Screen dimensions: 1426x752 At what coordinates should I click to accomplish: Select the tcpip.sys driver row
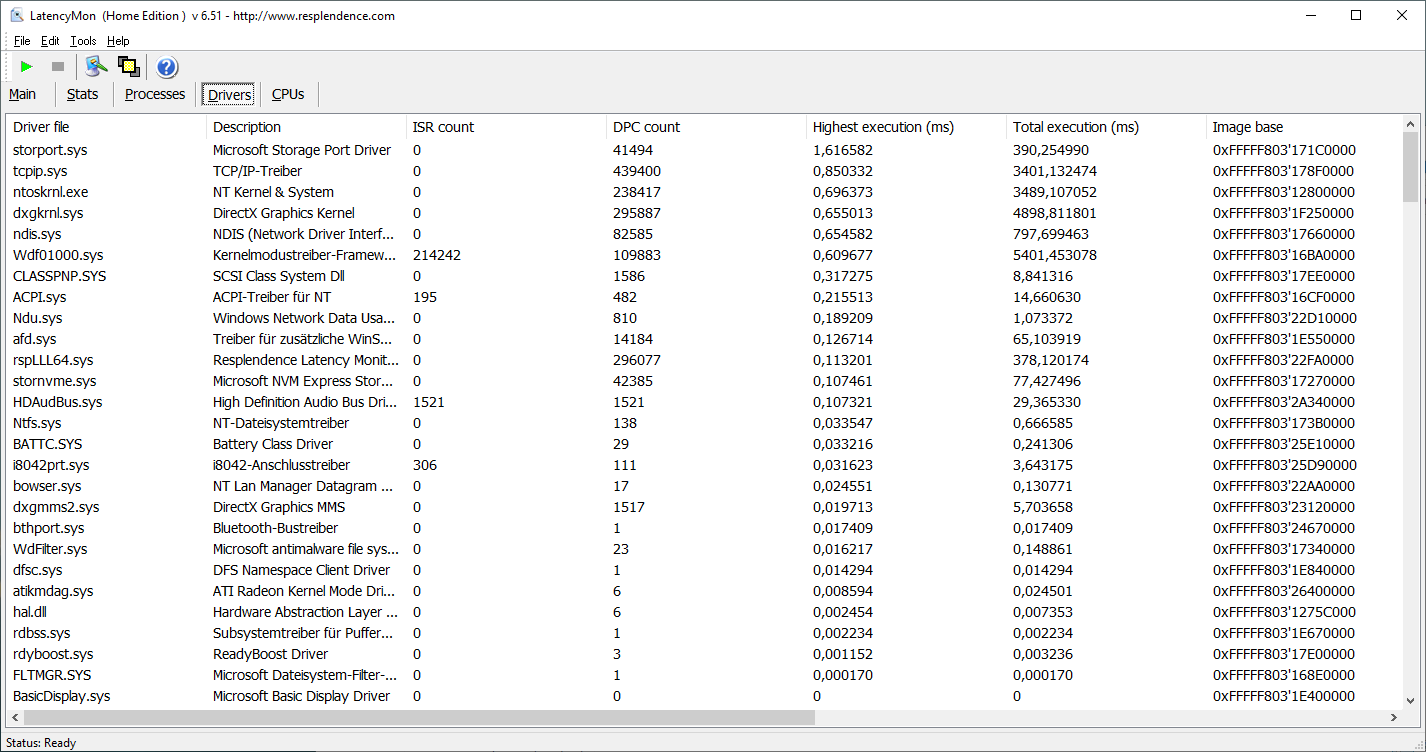point(704,171)
